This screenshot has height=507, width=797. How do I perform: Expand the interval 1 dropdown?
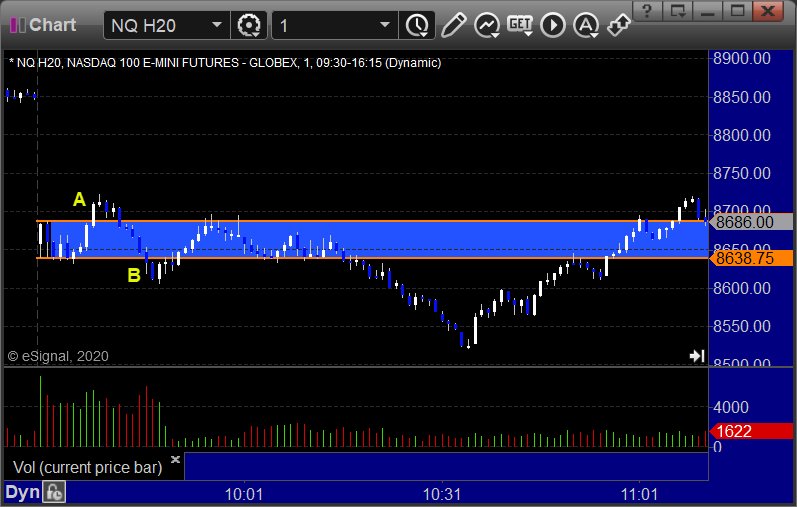[385, 25]
